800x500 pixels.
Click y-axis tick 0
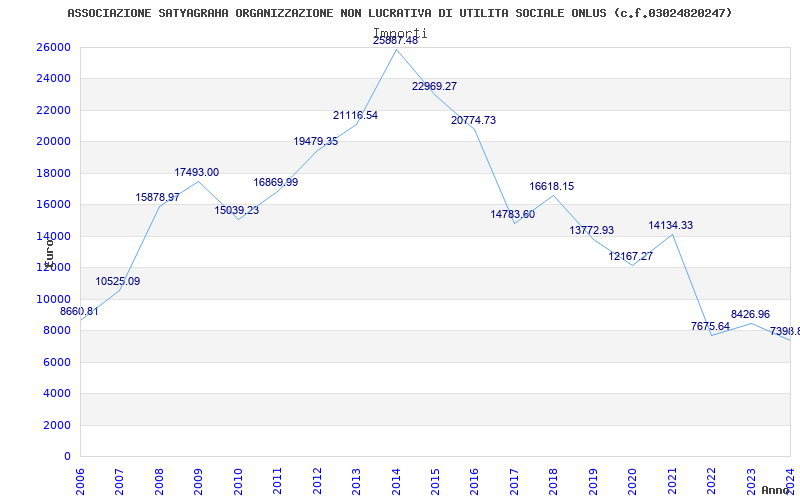(67, 456)
